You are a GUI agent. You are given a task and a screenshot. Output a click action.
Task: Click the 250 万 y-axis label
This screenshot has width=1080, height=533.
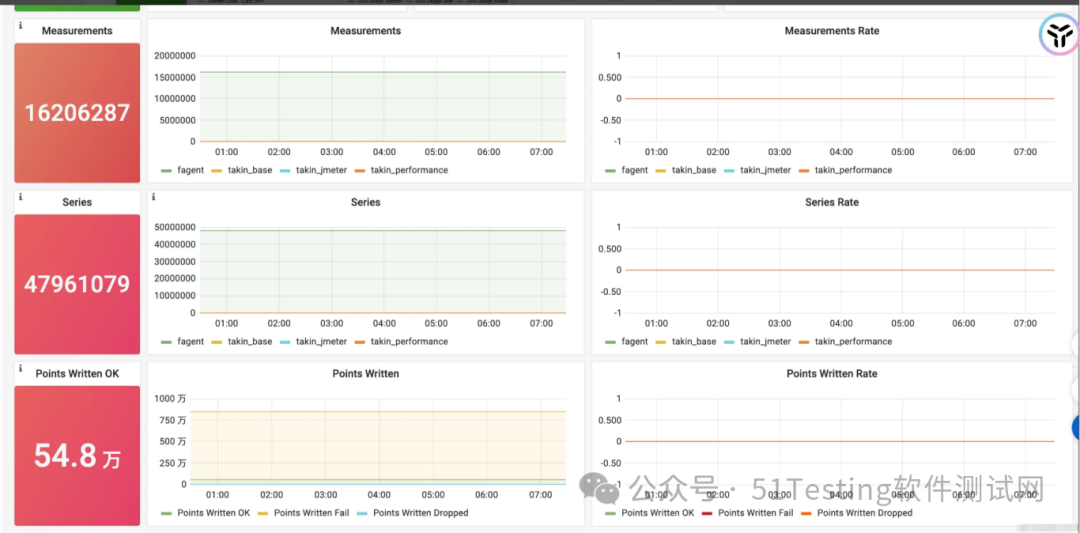[174, 463]
